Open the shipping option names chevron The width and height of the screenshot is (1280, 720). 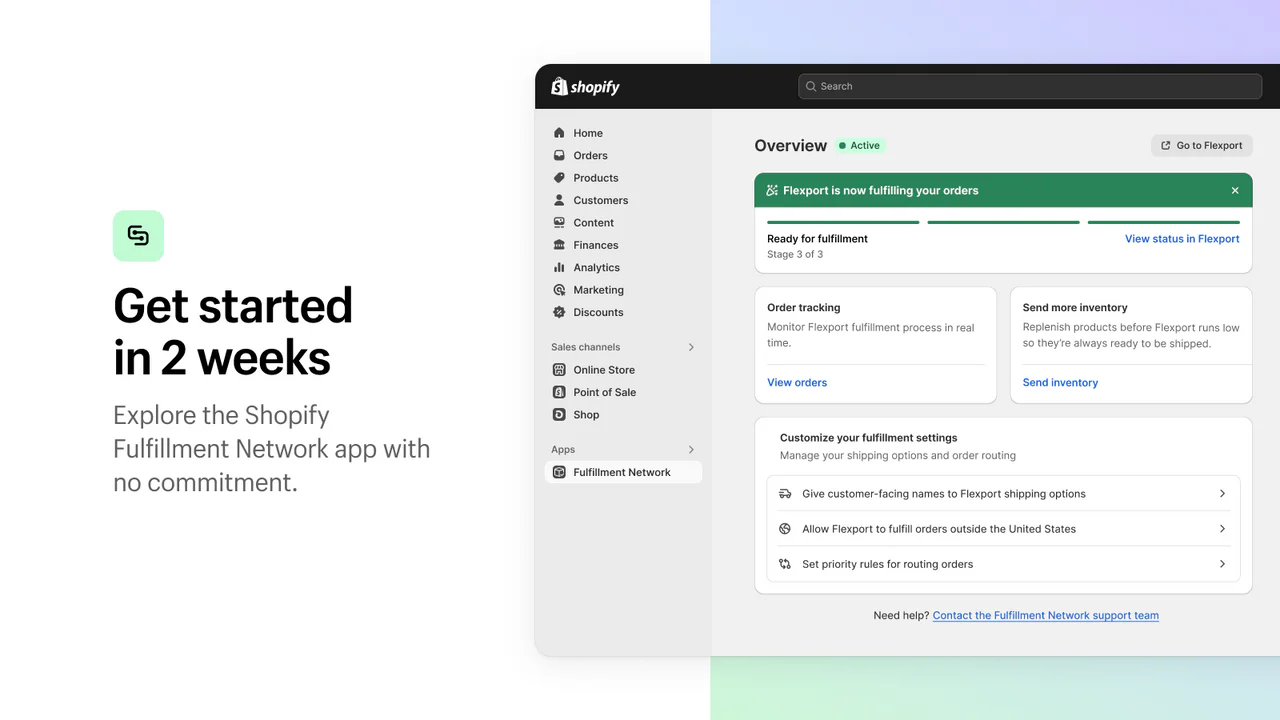[x=1222, y=494]
